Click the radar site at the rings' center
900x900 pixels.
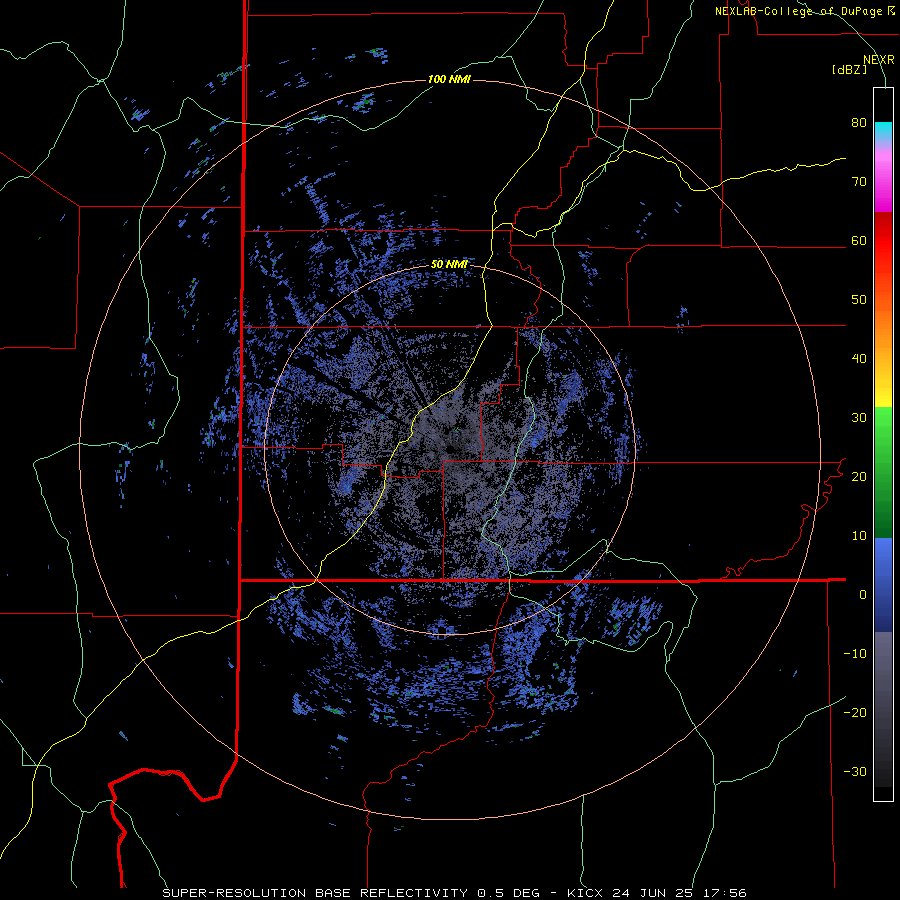[x=451, y=449]
